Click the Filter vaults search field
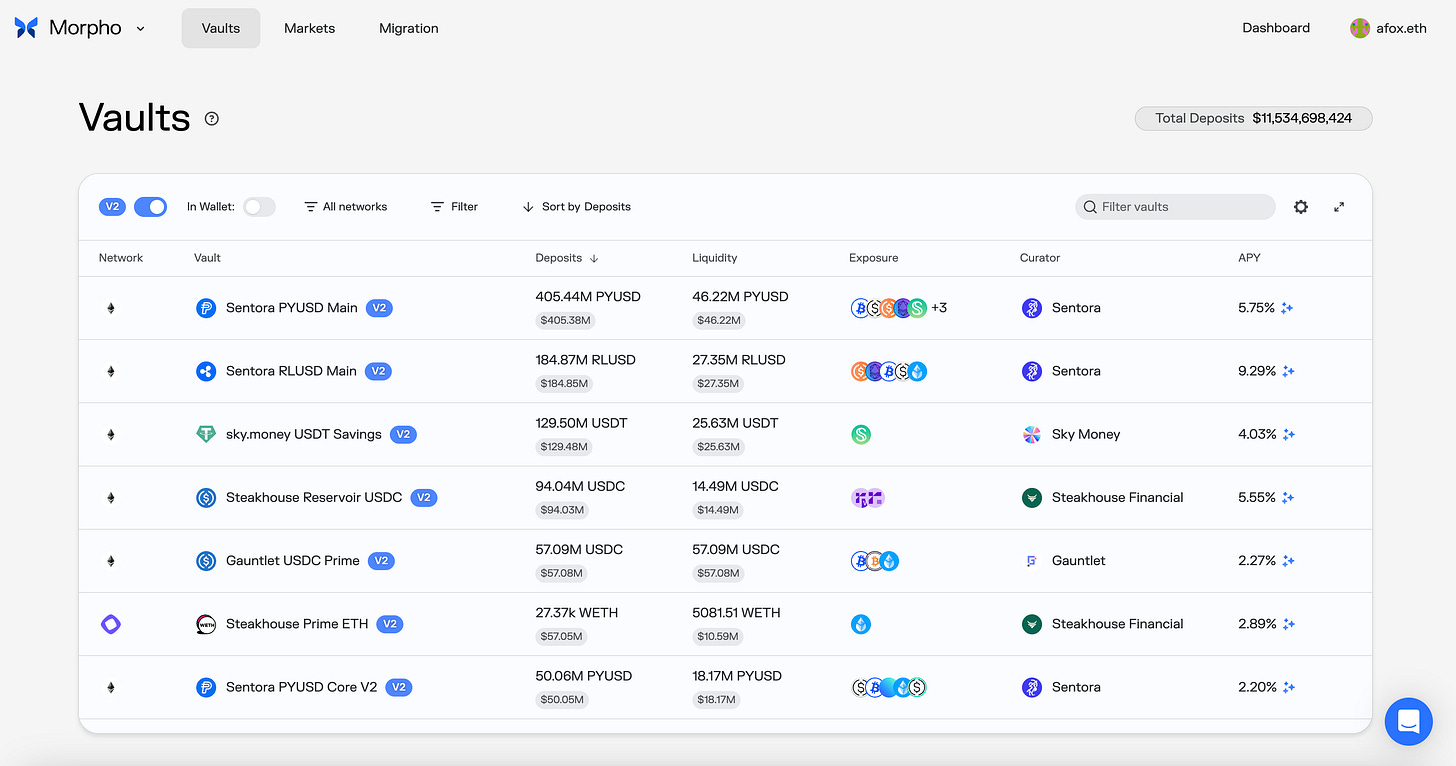The height and width of the screenshot is (766, 1456). pyautogui.click(x=1175, y=207)
